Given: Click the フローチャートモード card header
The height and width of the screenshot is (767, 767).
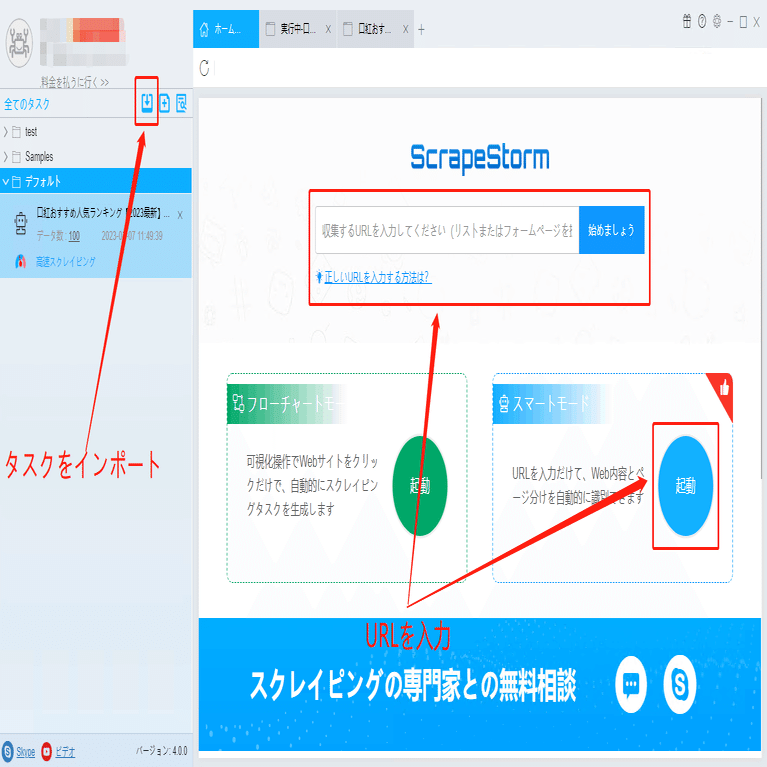Looking at the screenshot, I should pos(287,404).
